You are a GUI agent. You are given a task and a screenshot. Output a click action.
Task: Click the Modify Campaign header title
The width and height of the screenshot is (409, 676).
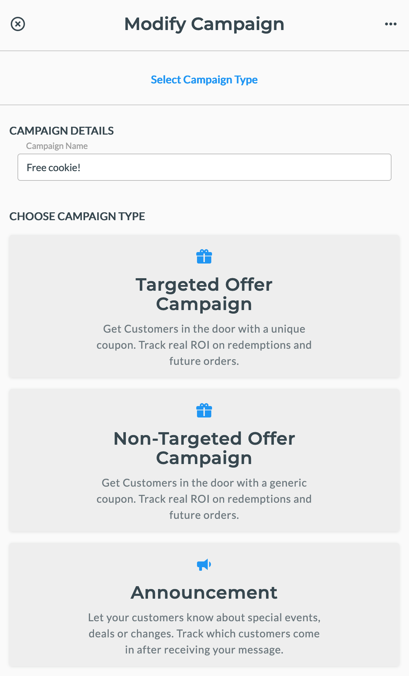(x=204, y=24)
